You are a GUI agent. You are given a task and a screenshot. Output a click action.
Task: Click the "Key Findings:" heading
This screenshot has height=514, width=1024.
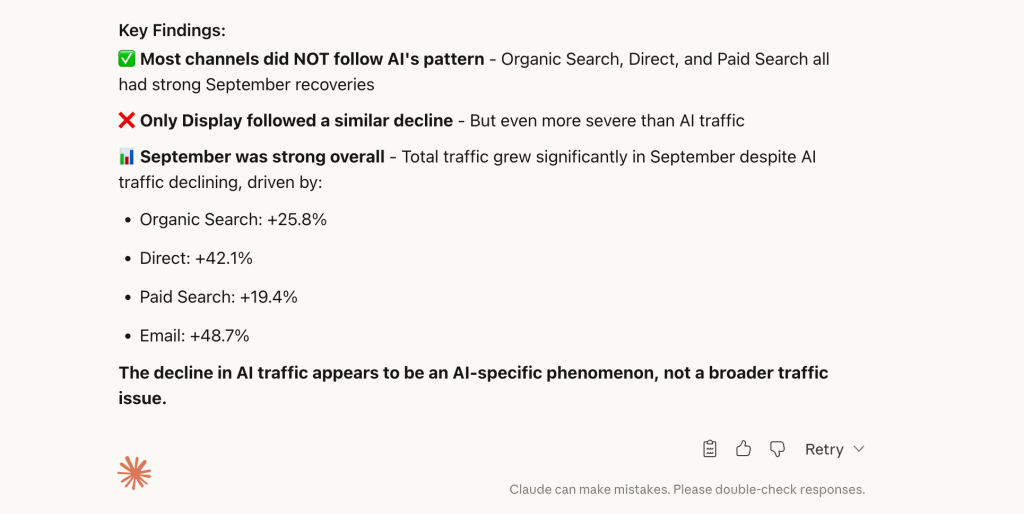pos(172,30)
